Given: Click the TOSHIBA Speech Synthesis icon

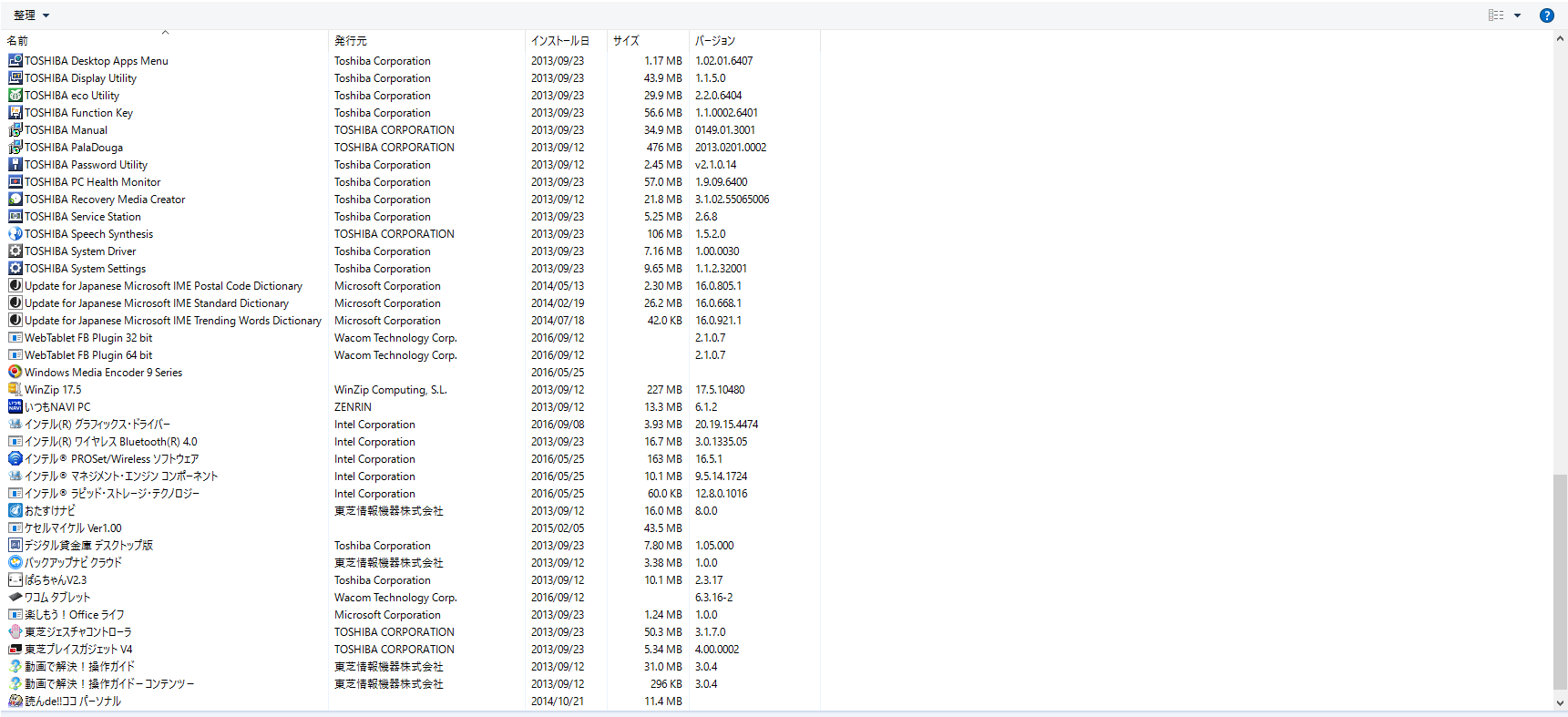Looking at the screenshot, I should point(15,234).
